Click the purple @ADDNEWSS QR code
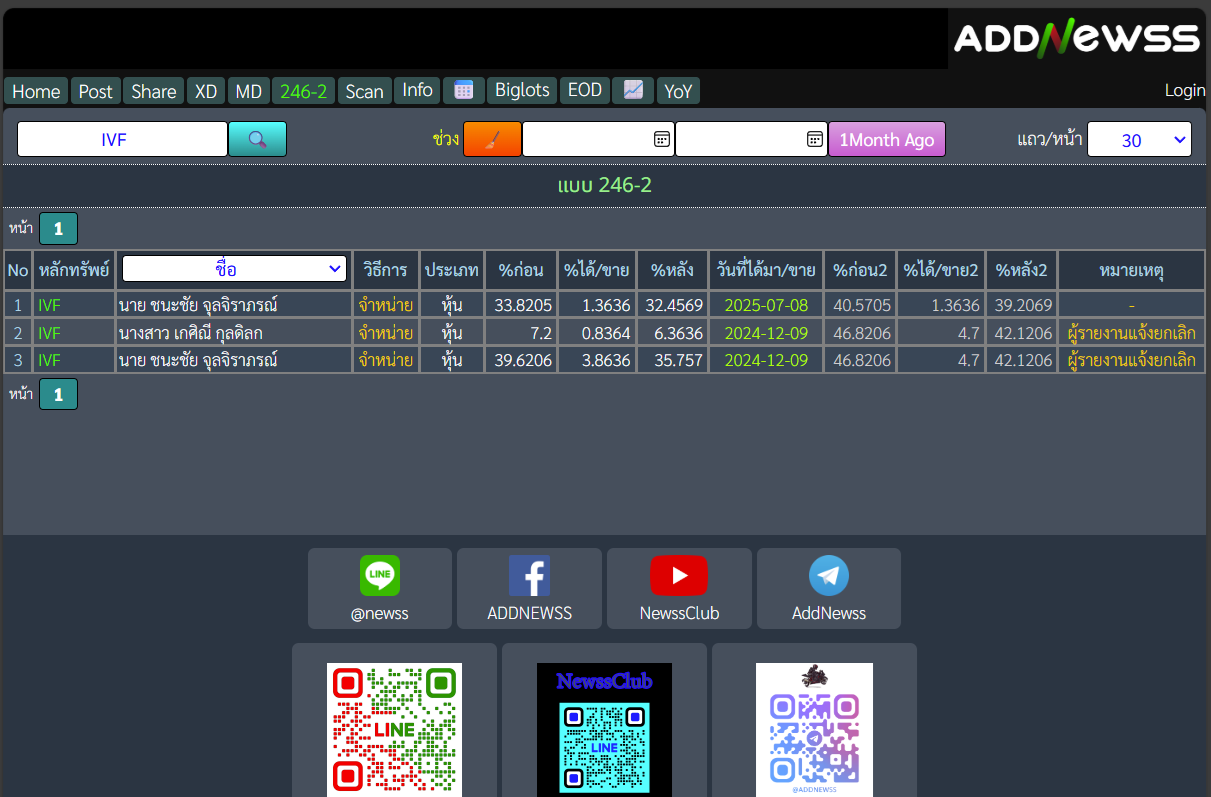Screen dimensions: 1211x797 (814, 729)
